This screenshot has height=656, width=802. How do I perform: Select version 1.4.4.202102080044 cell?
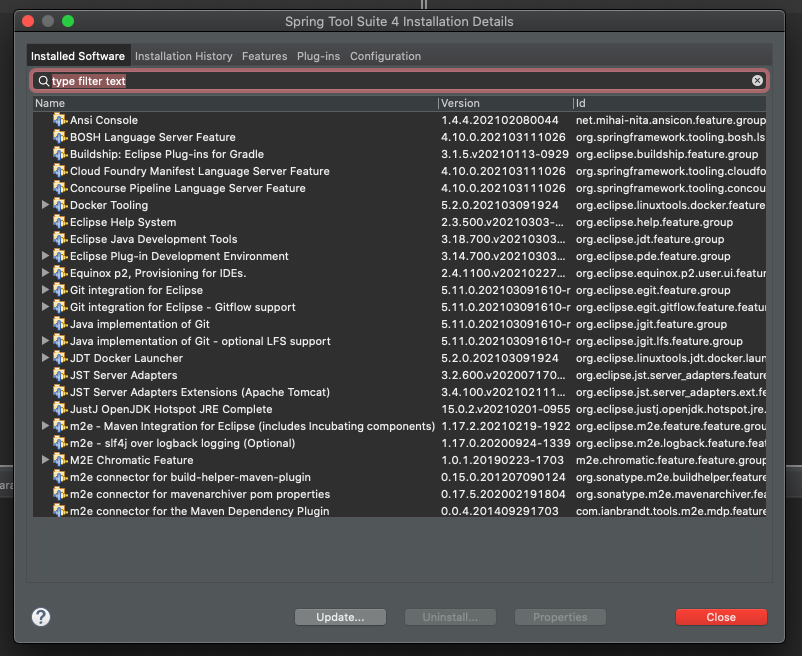pos(500,120)
